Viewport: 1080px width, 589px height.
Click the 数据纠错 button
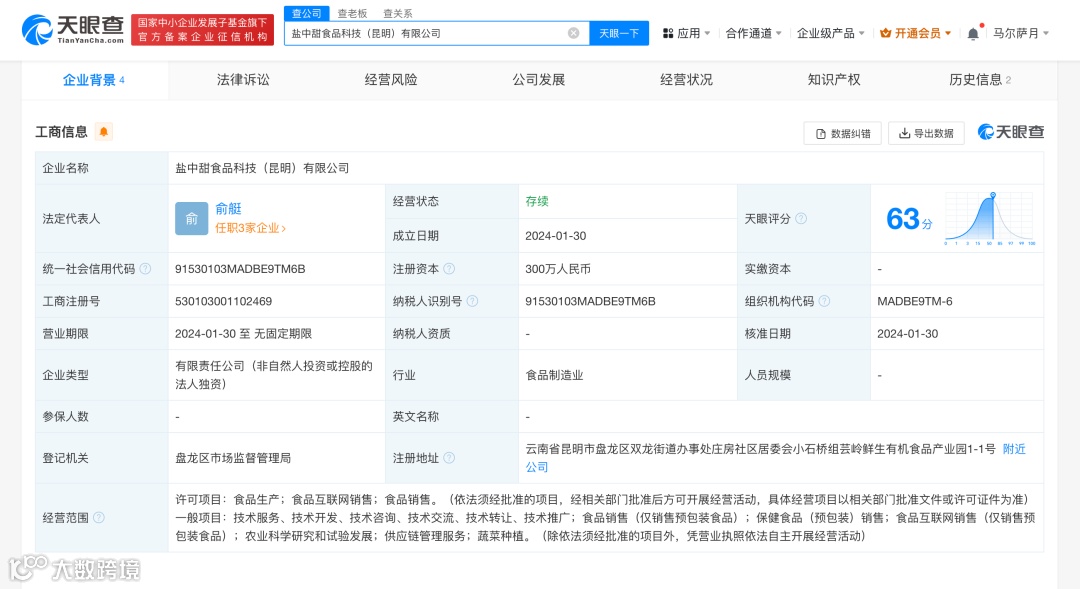click(842, 133)
